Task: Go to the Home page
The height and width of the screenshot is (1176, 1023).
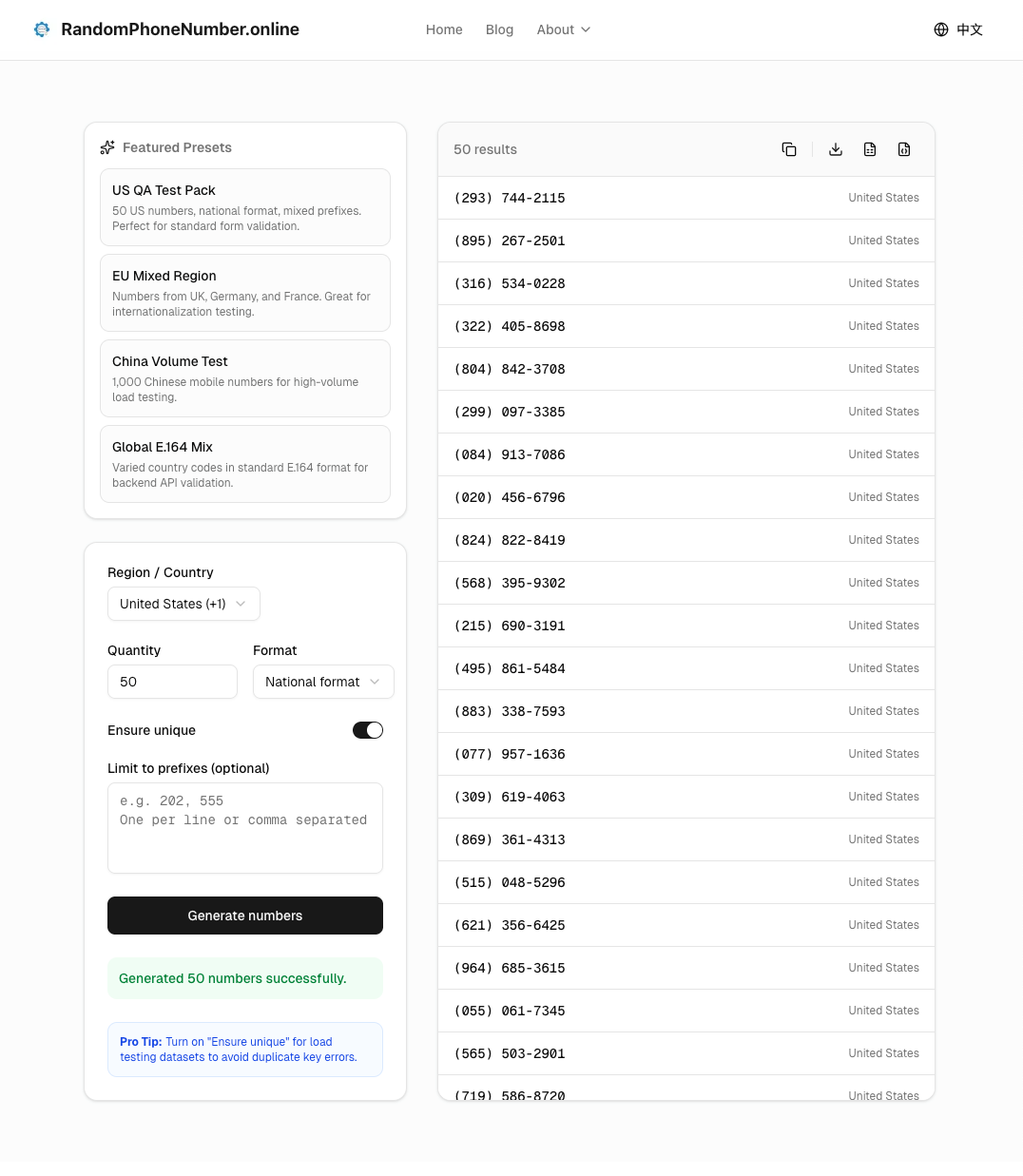Action: pyautogui.click(x=444, y=29)
